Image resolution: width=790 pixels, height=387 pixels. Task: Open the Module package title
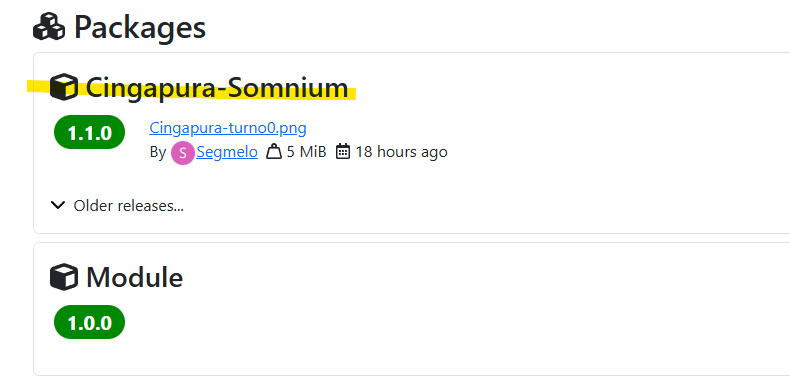[x=135, y=278]
